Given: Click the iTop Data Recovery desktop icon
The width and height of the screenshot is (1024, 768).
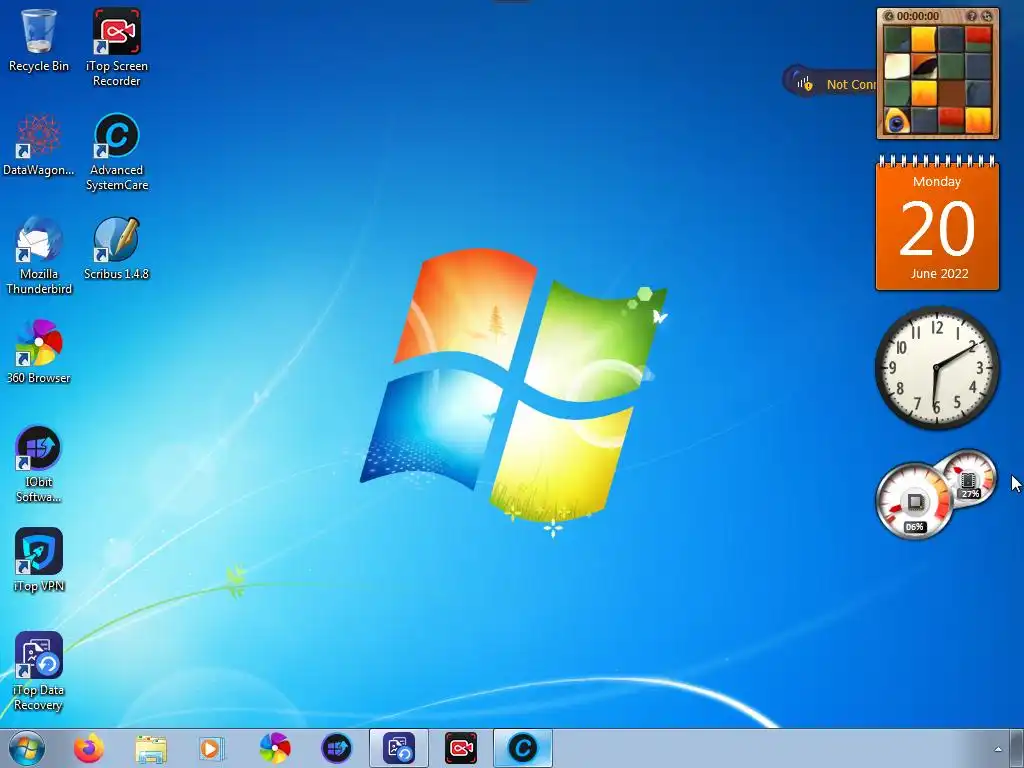Looking at the screenshot, I should click(39, 671).
